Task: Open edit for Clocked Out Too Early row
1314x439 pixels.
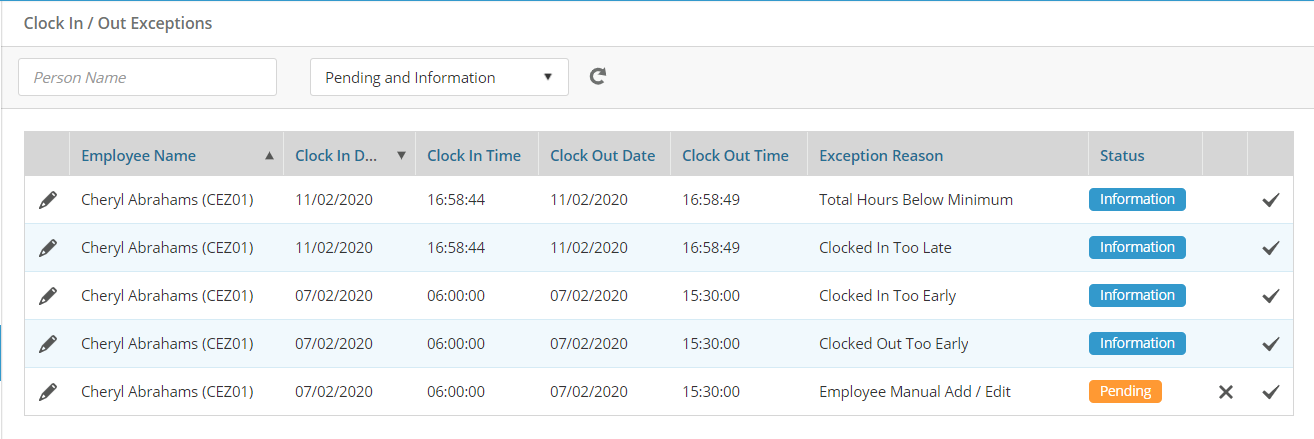Action: (47, 344)
